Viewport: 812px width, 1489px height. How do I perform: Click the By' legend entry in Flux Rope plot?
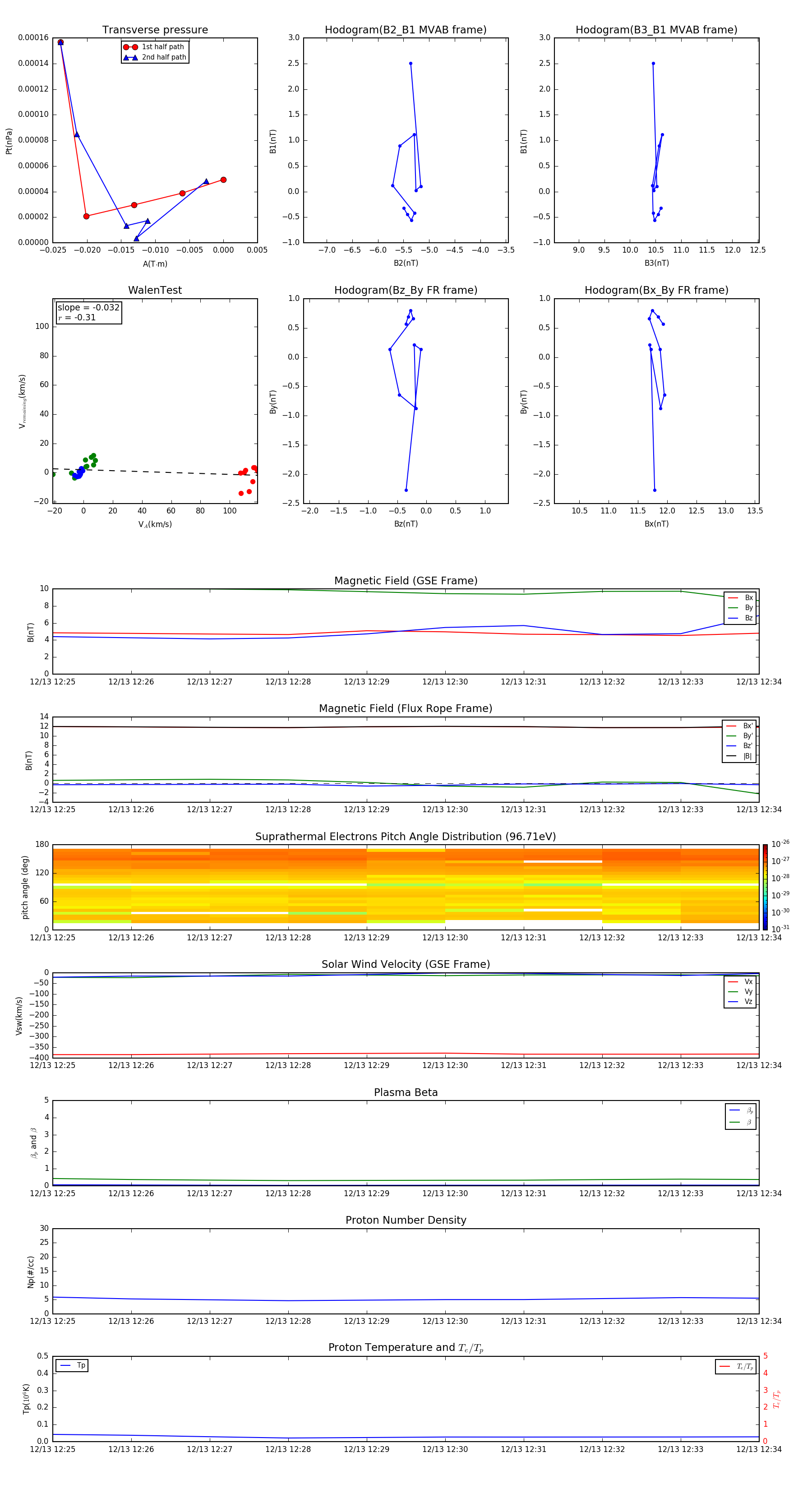[x=739, y=736]
